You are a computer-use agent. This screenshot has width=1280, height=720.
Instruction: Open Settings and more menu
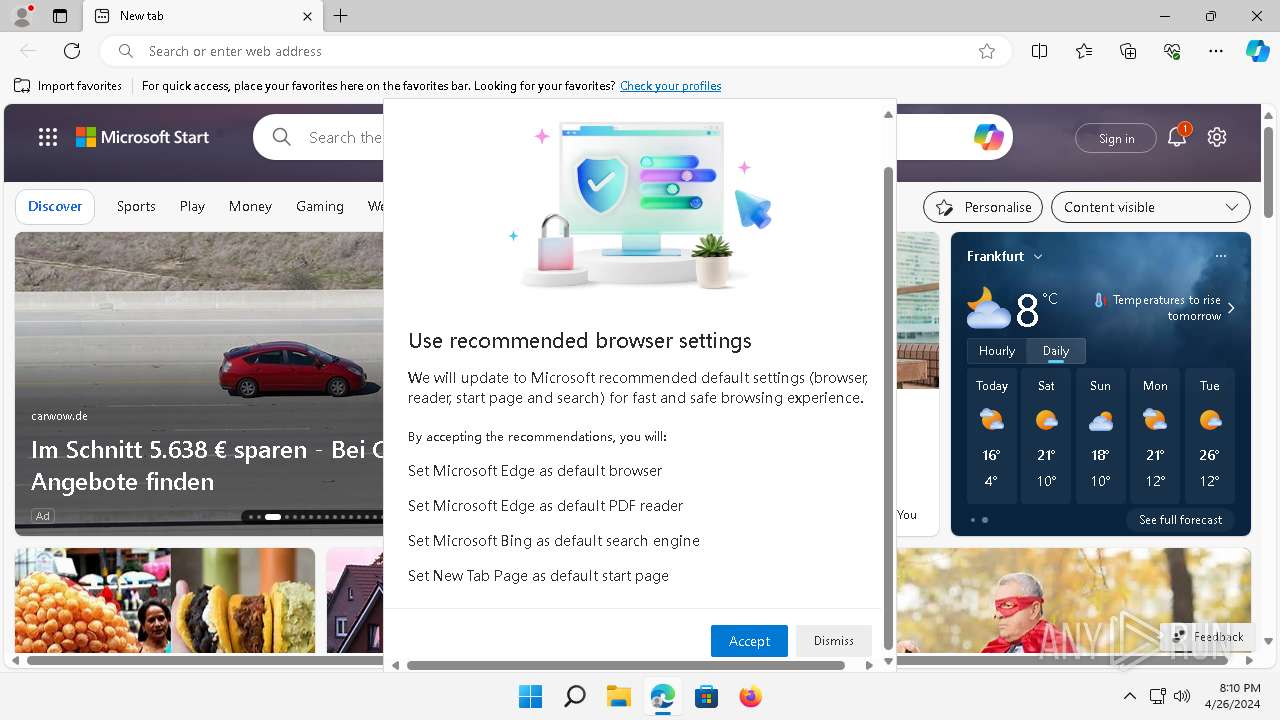(1216, 51)
